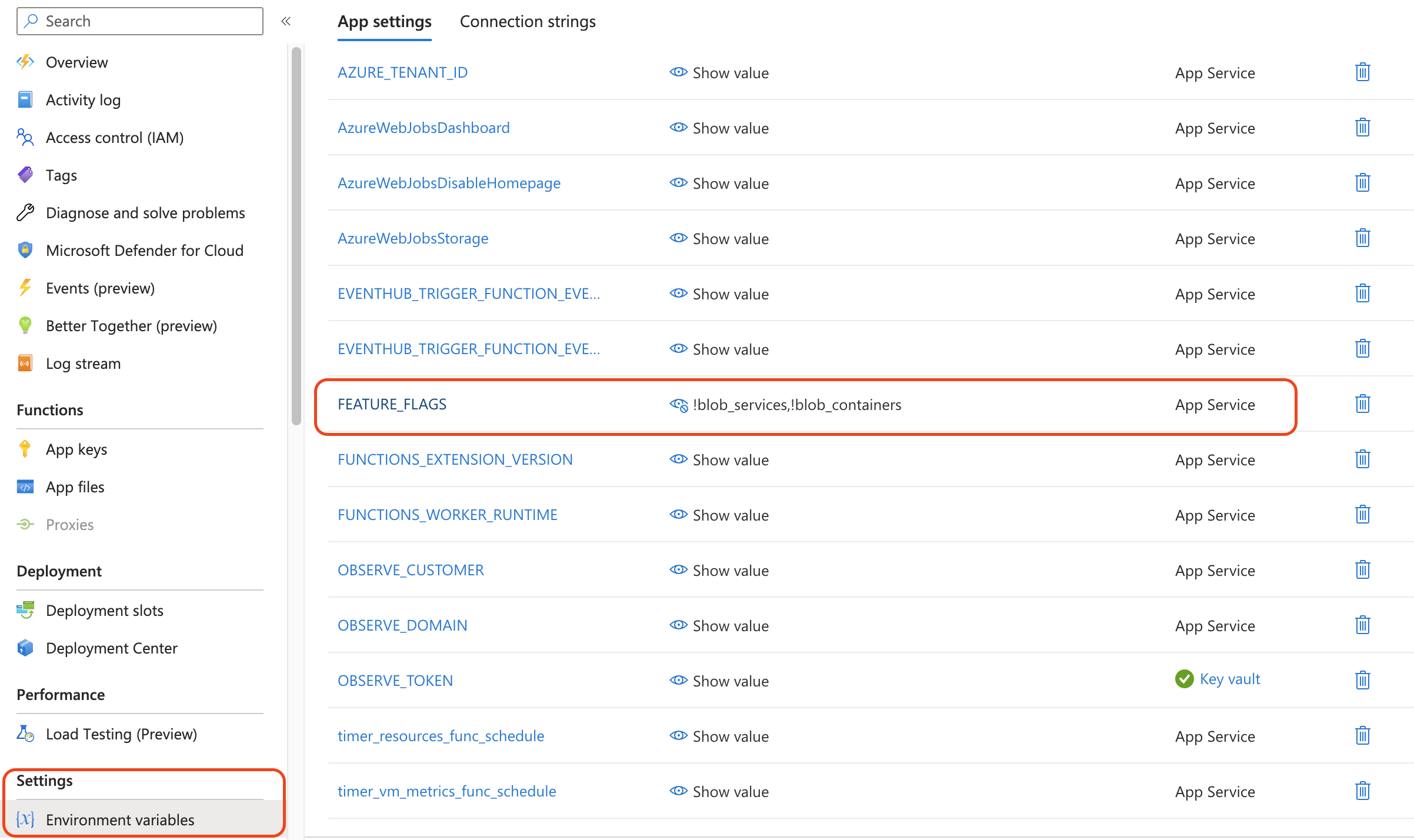Click the sidebar vertical scrollbar
The width and height of the screenshot is (1414, 840).
coord(296,235)
